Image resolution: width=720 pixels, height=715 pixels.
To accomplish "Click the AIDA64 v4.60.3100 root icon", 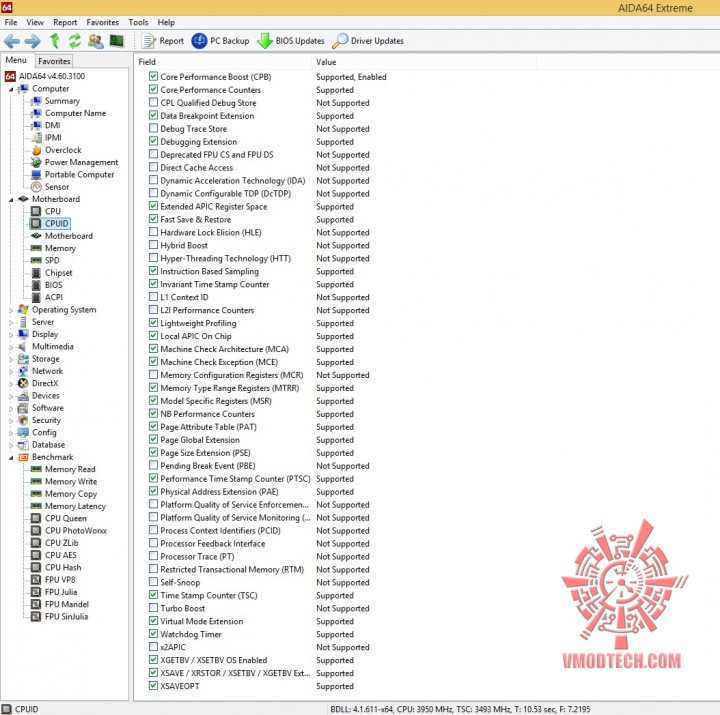I will 10,76.
